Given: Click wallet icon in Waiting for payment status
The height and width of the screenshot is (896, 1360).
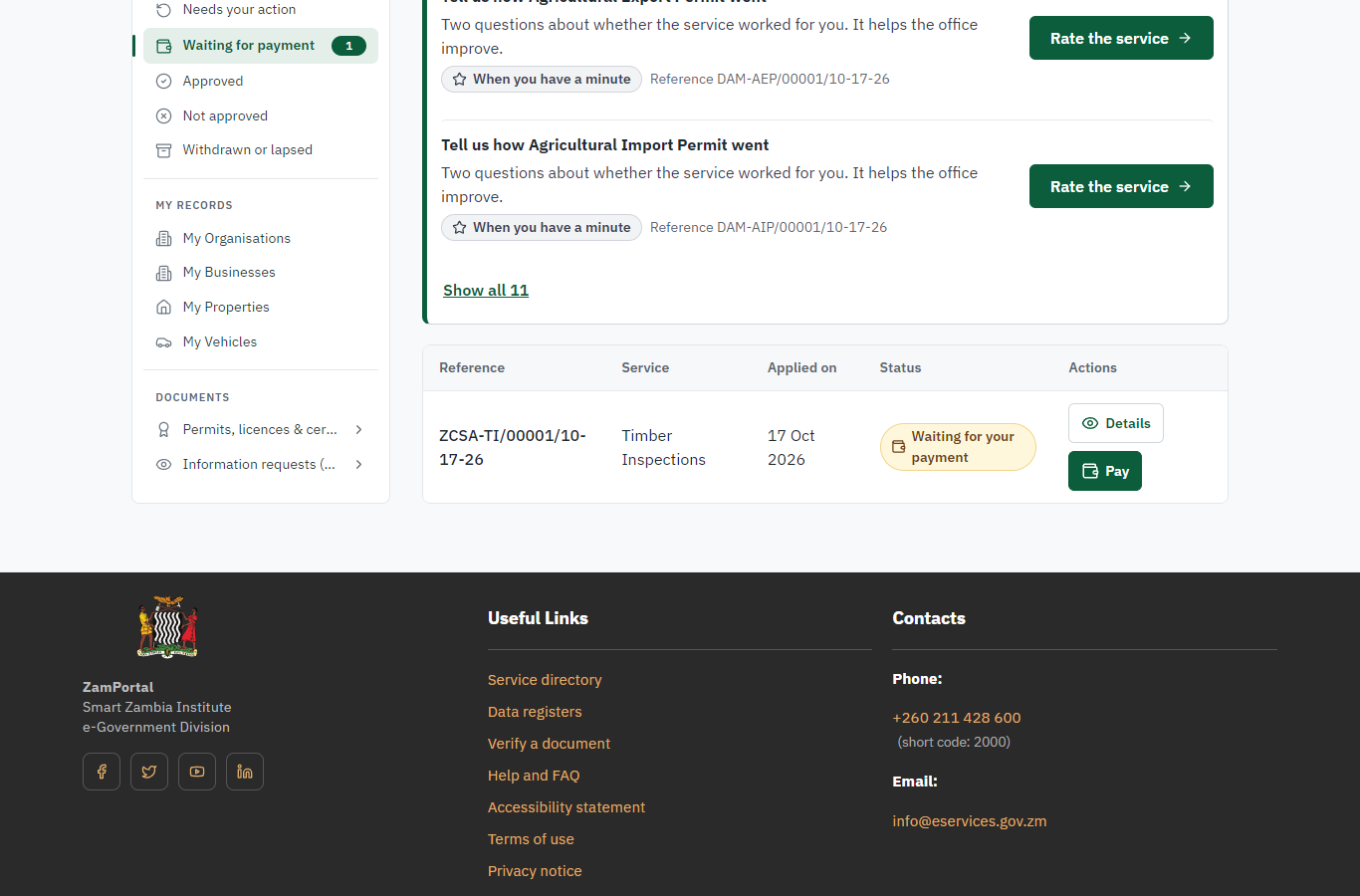Looking at the screenshot, I should [898, 447].
